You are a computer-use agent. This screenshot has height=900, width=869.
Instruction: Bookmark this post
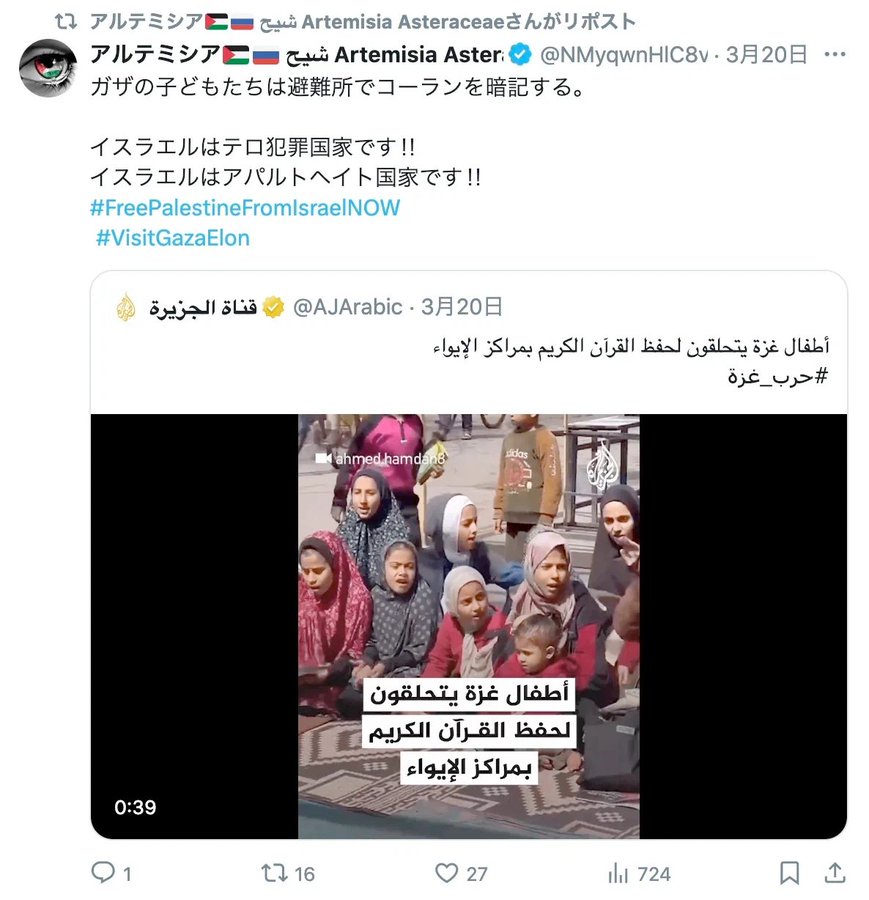click(789, 873)
